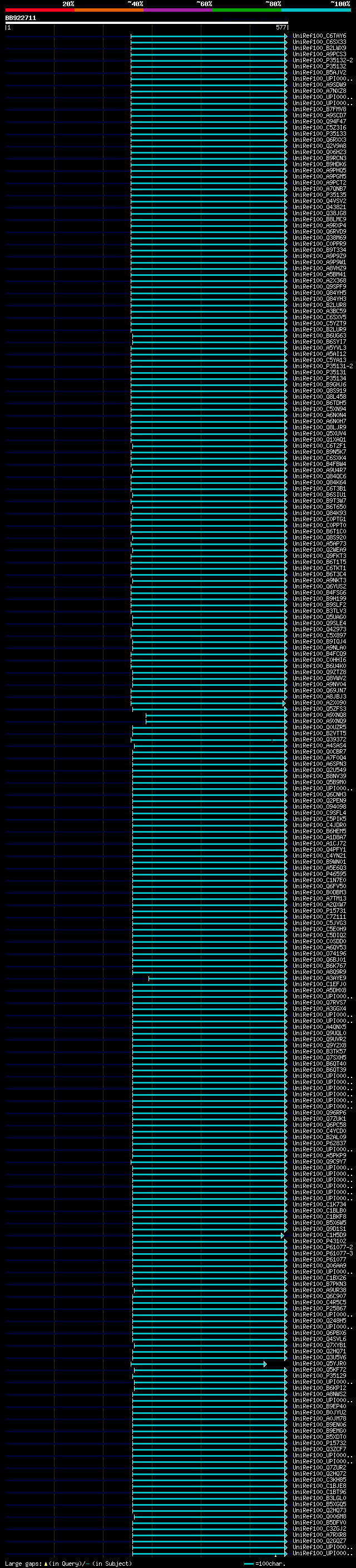356x1568 pixels.
Task: Select the UniRef100_P35134 label
Action: pos(319,379)
